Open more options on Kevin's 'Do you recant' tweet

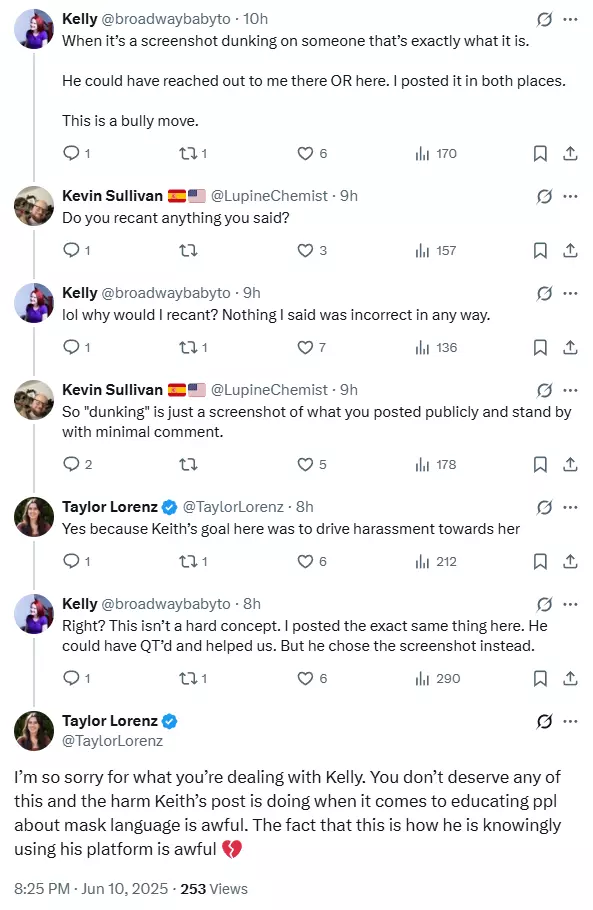tap(571, 196)
